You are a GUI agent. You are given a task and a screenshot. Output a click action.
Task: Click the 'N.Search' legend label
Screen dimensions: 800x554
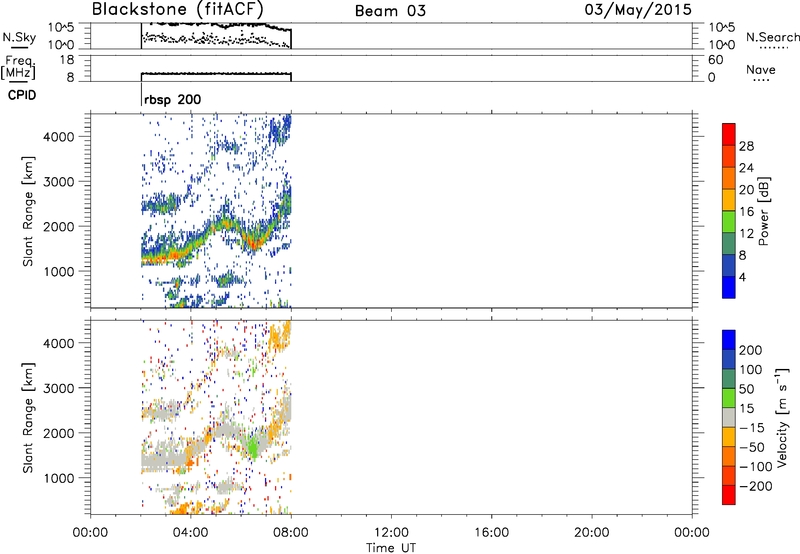pyautogui.click(x=773, y=37)
